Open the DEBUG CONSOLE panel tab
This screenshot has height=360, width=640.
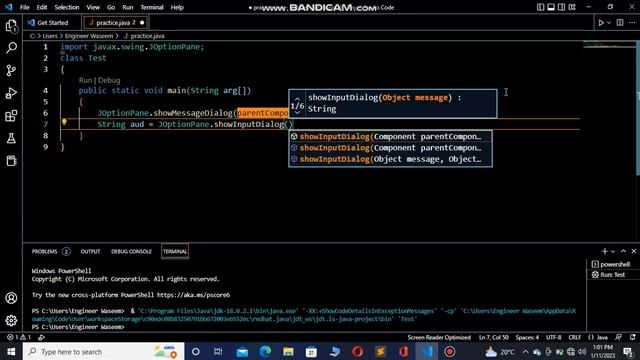pos(131,251)
